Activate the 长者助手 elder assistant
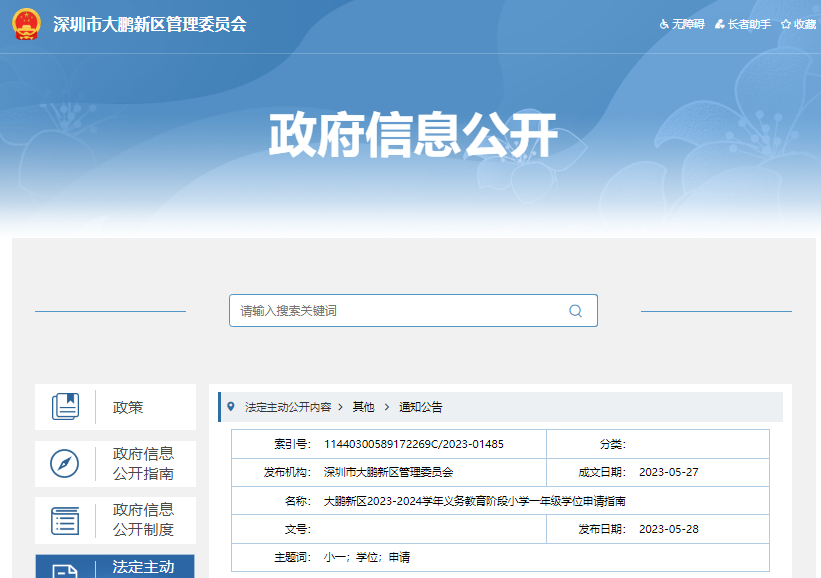The height and width of the screenshot is (578, 821). (x=742, y=24)
